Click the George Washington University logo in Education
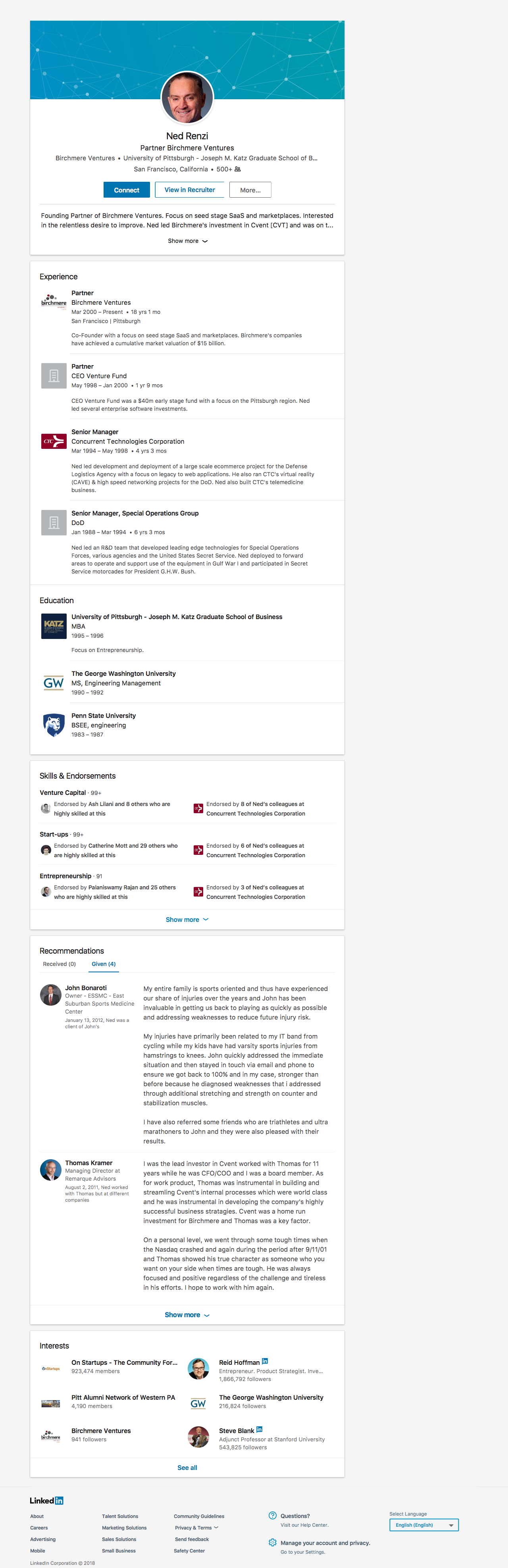The width and height of the screenshot is (508, 1568). coord(54,683)
